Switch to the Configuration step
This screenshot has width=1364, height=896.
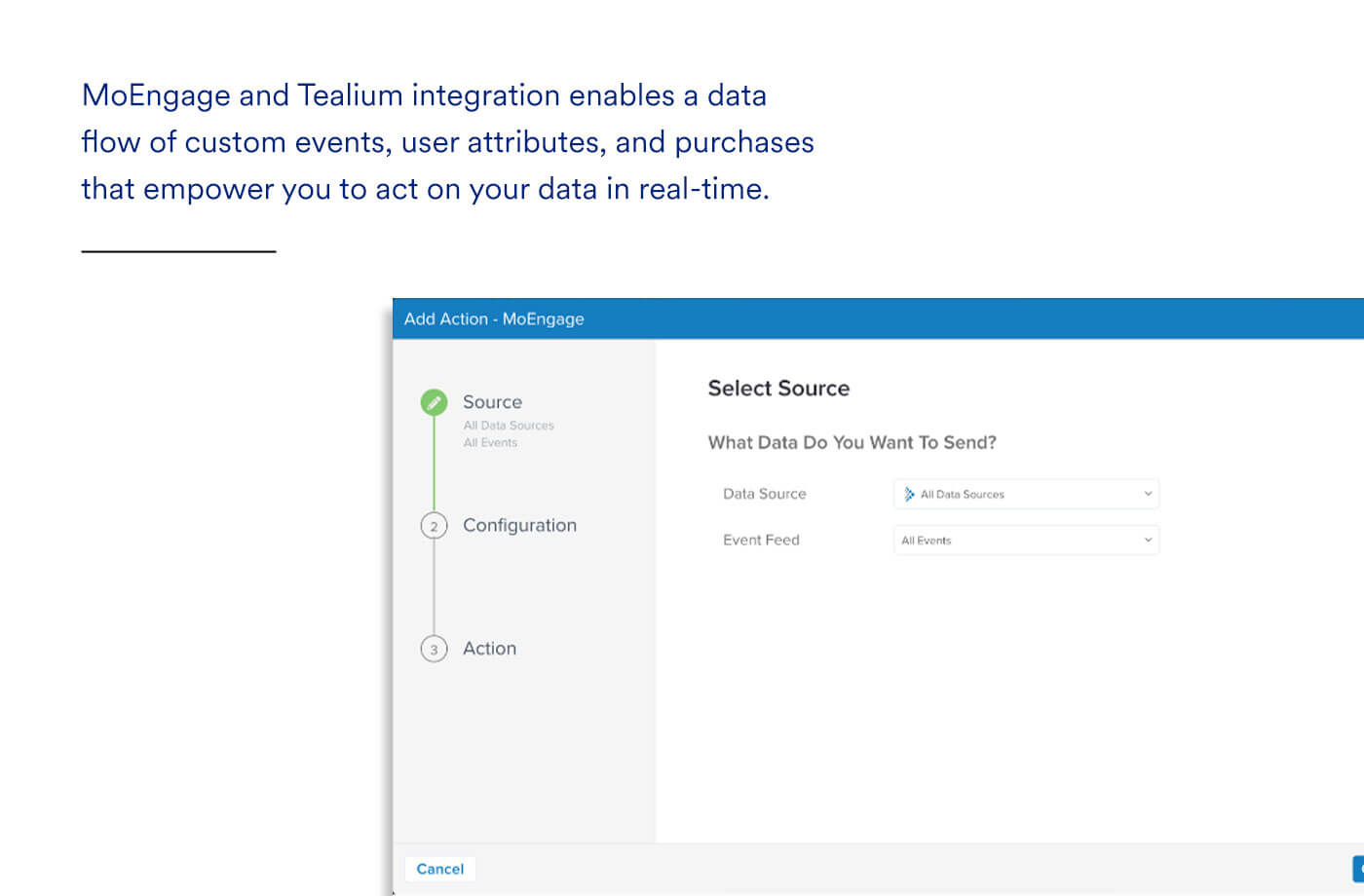coord(519,525)
